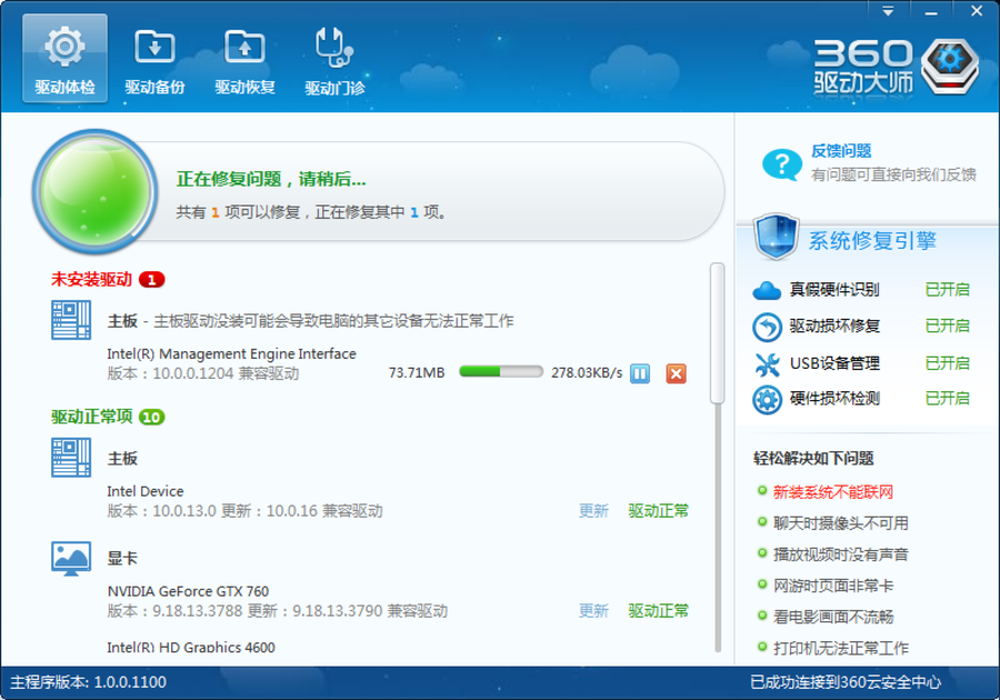Update the Intel Device driver
1000x700 pixels.
click(593, 511)
